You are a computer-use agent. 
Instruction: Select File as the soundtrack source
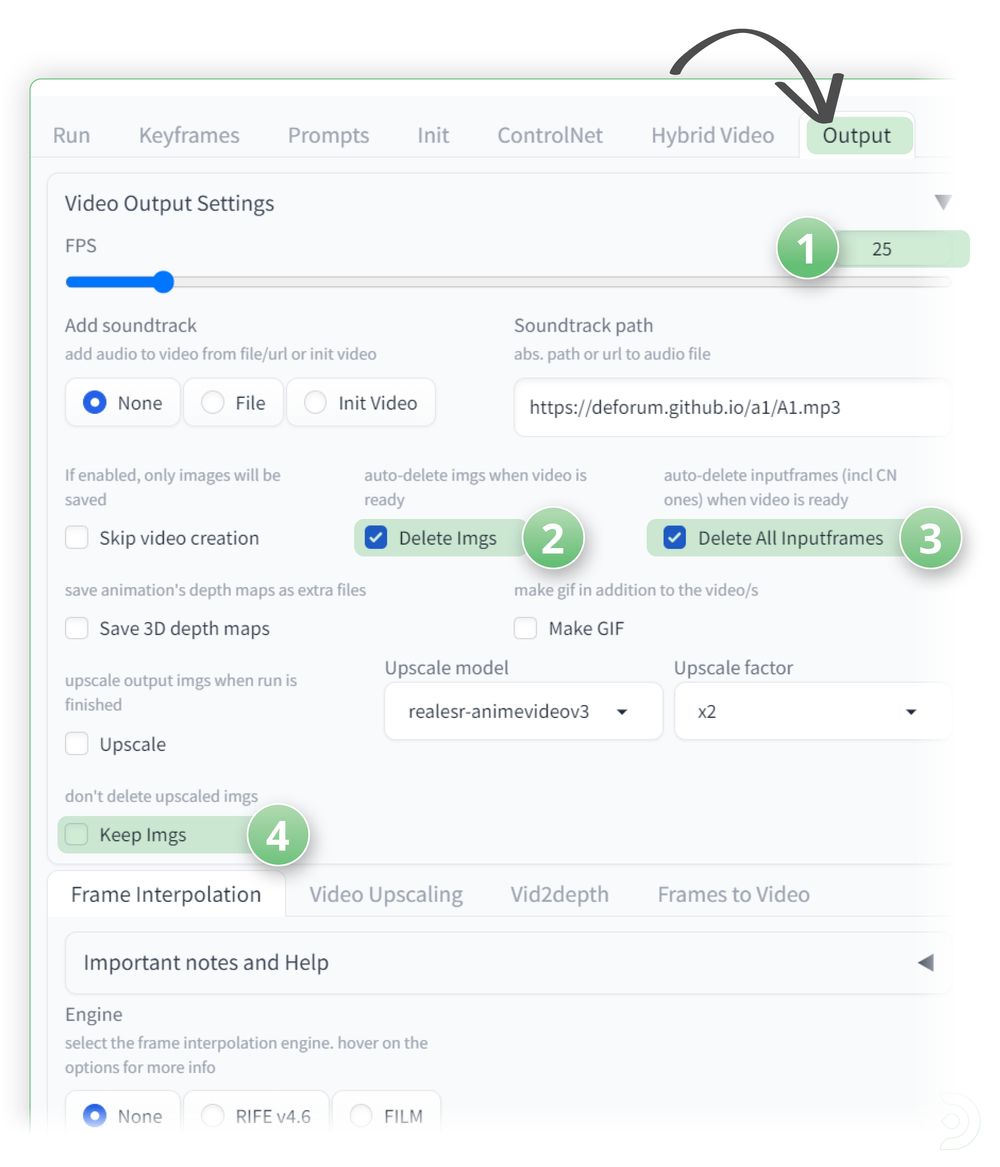coord(212,402)
